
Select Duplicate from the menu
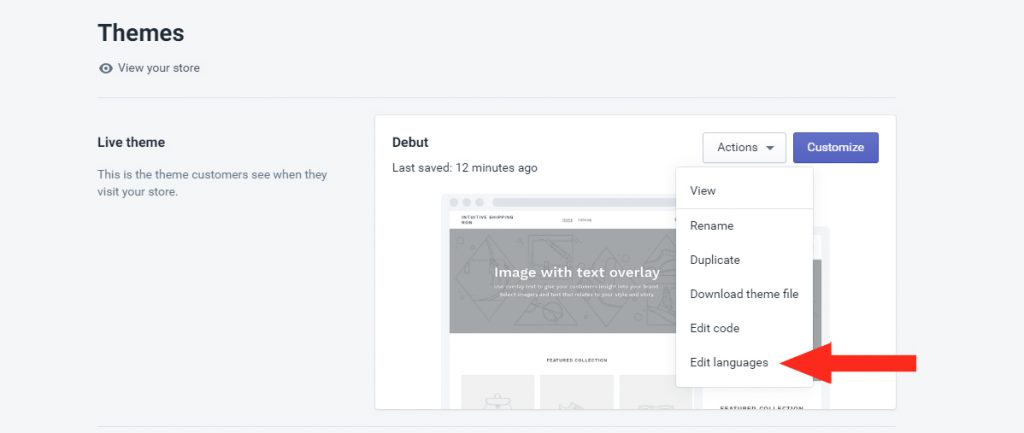click(x=744, y=260)
